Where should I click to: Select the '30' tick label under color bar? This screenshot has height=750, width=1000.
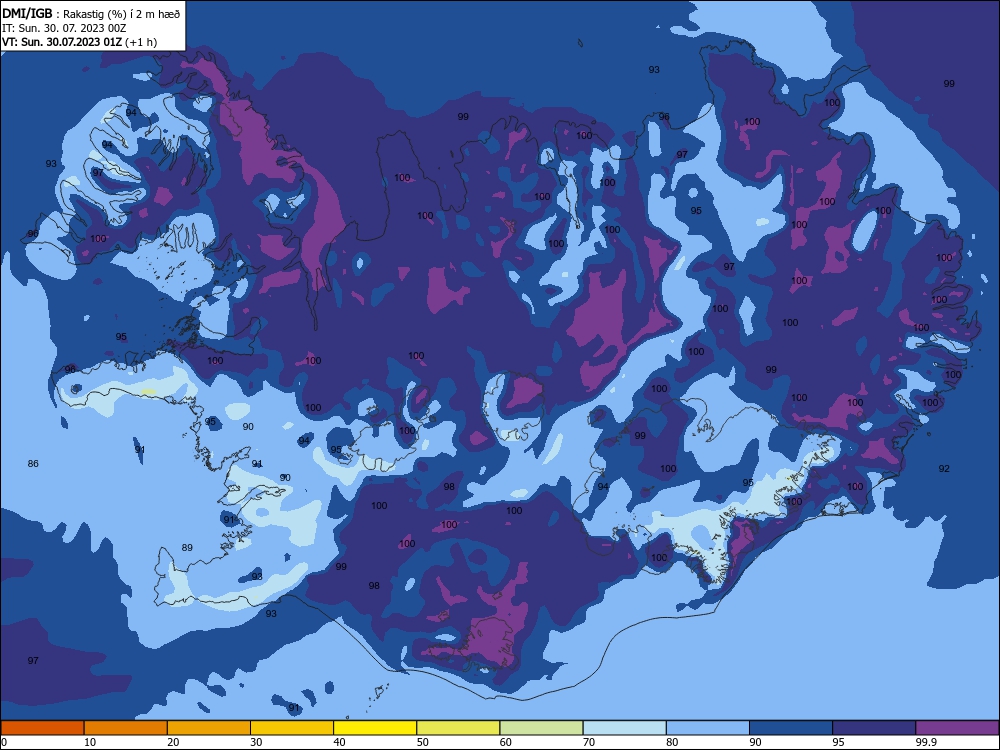click(256, 742)
